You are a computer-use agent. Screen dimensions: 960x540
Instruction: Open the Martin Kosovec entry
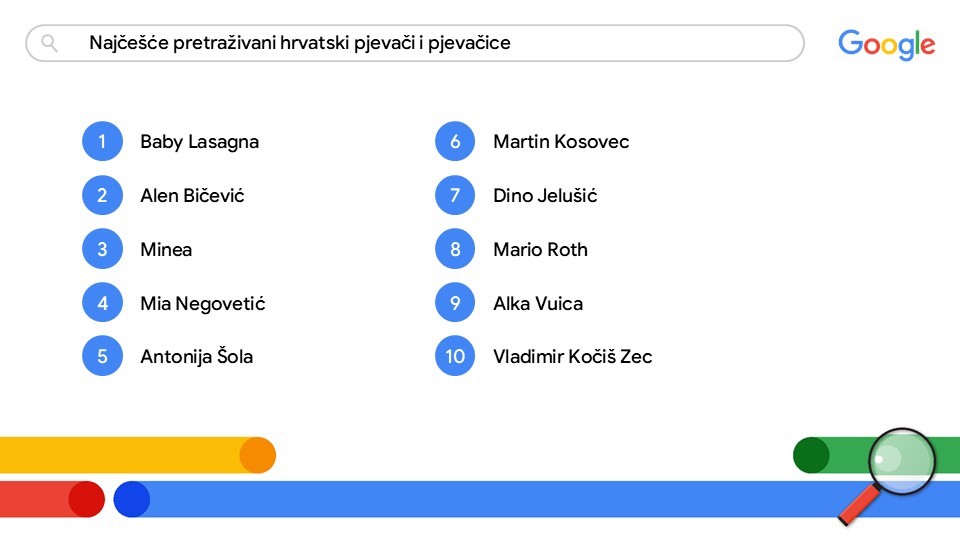tap(561, 141)
